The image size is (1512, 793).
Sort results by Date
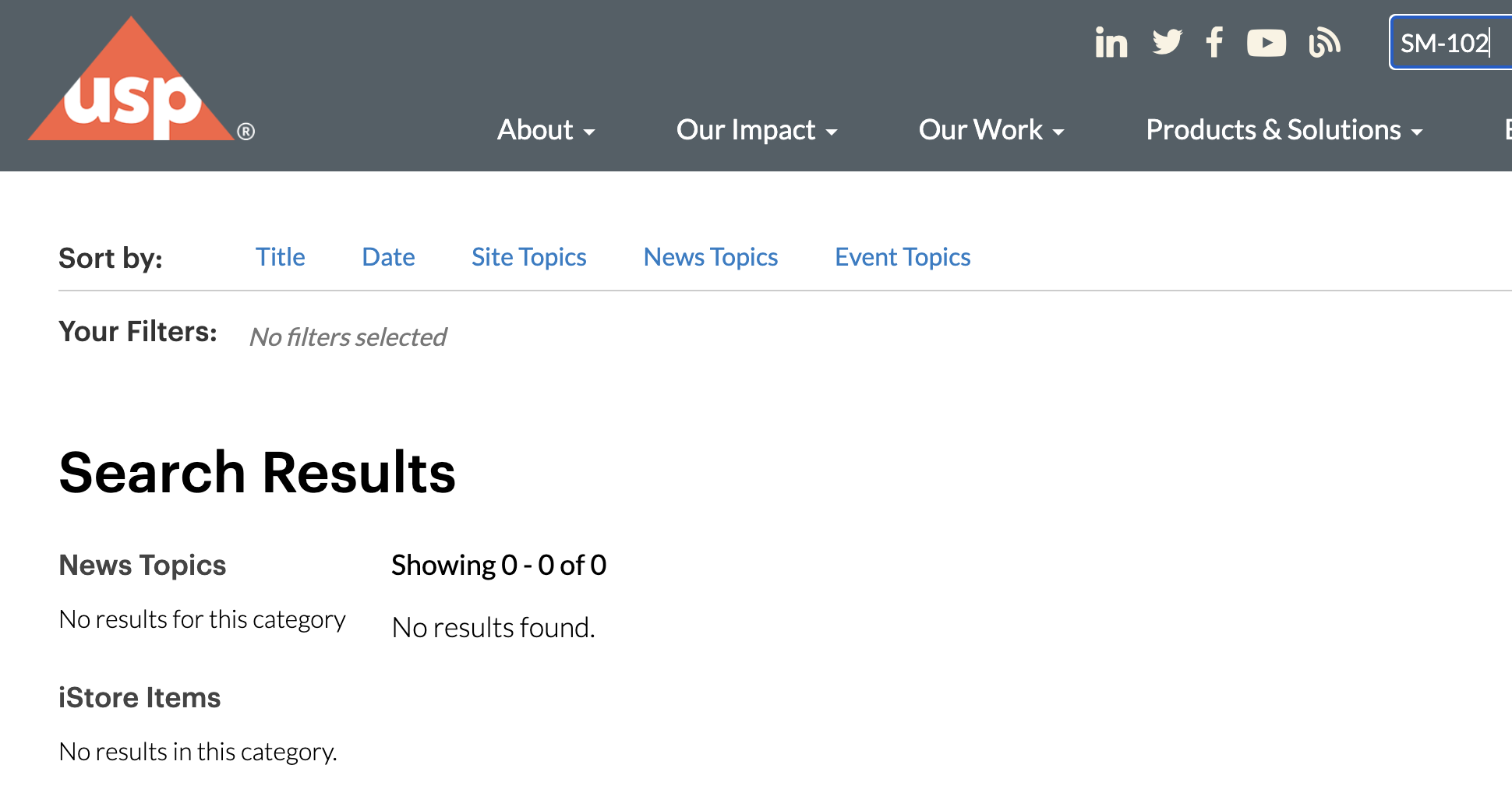pyautogui.click(x=388, y=257)
